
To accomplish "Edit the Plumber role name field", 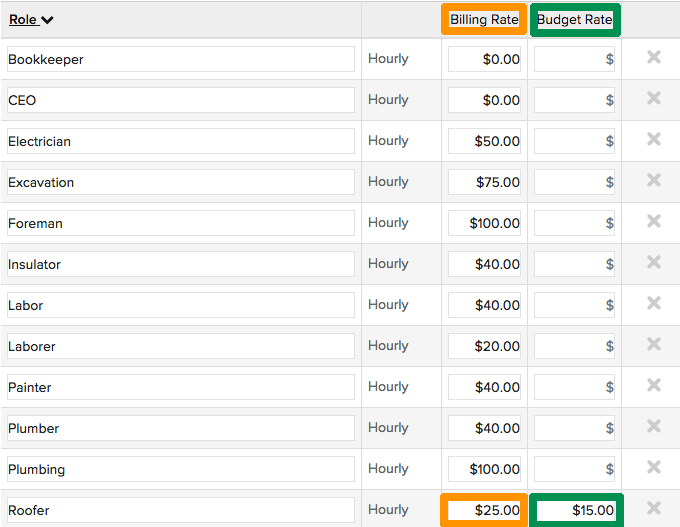I will click(181, 428).
